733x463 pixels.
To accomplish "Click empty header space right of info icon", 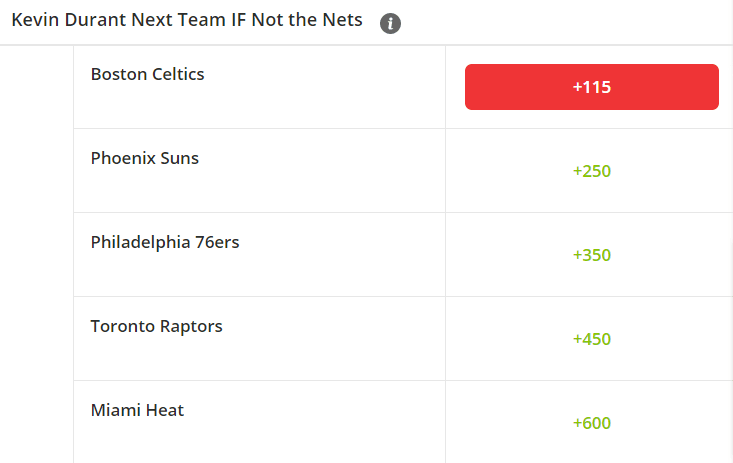I will [x=566, y=22].
